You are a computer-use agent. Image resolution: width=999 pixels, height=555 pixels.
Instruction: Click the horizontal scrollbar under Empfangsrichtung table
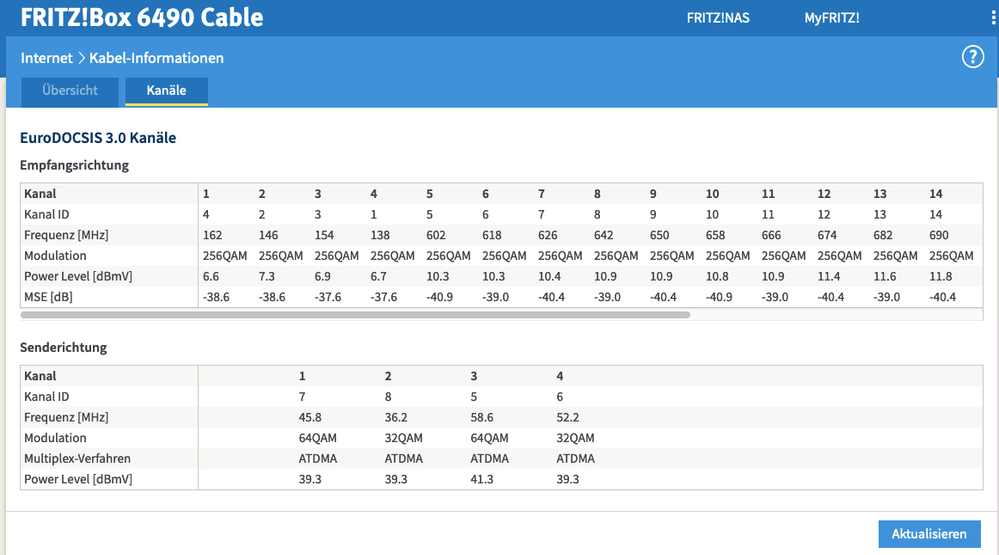pos(356,315)
